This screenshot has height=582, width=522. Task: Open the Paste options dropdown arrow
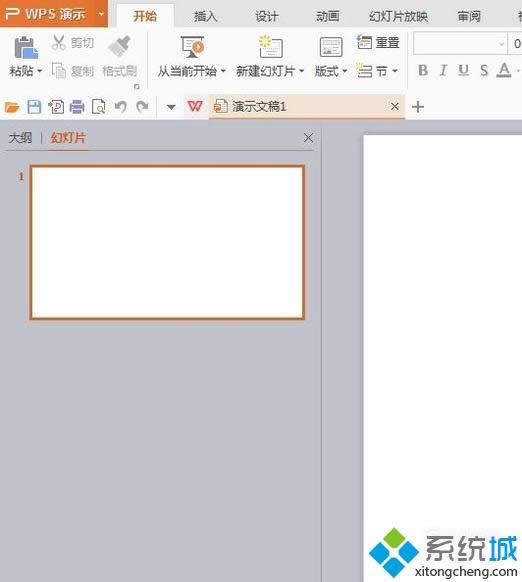click(x=40, y=71)
